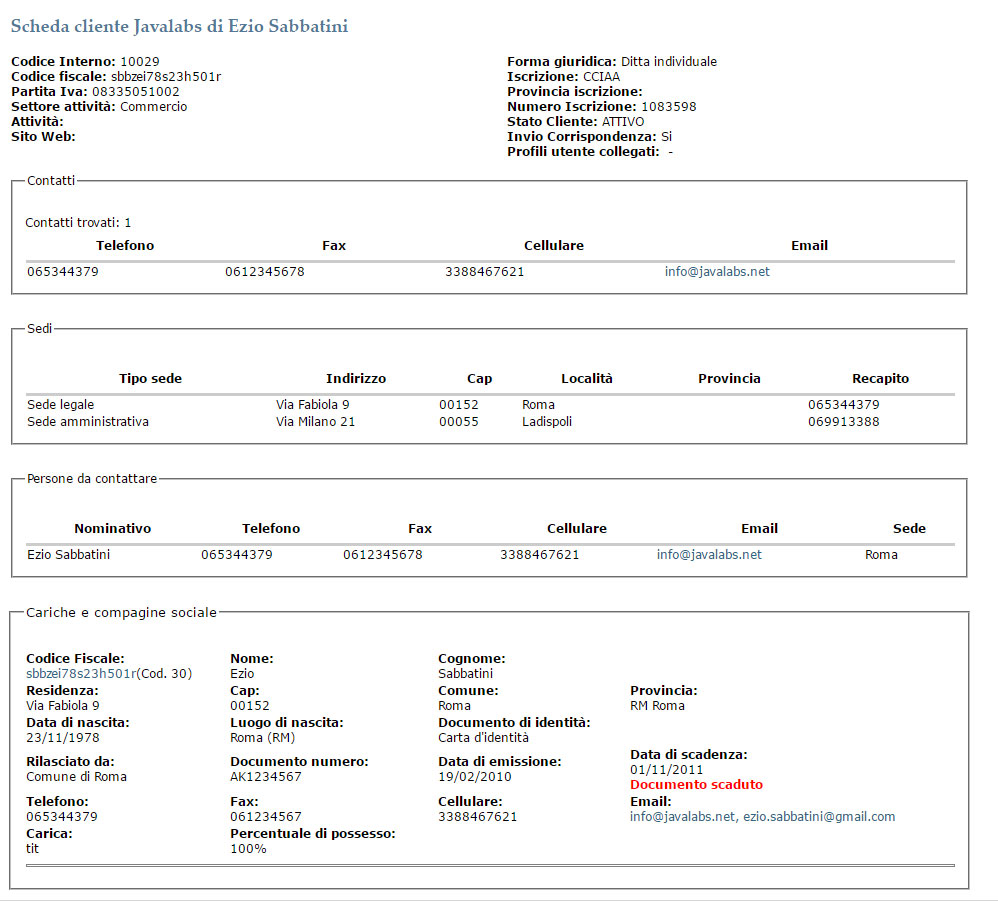Click the "Sede amministrativa" row label
Image resolution: width=998 pixels, height=901 pixels.
pos(88,422)
